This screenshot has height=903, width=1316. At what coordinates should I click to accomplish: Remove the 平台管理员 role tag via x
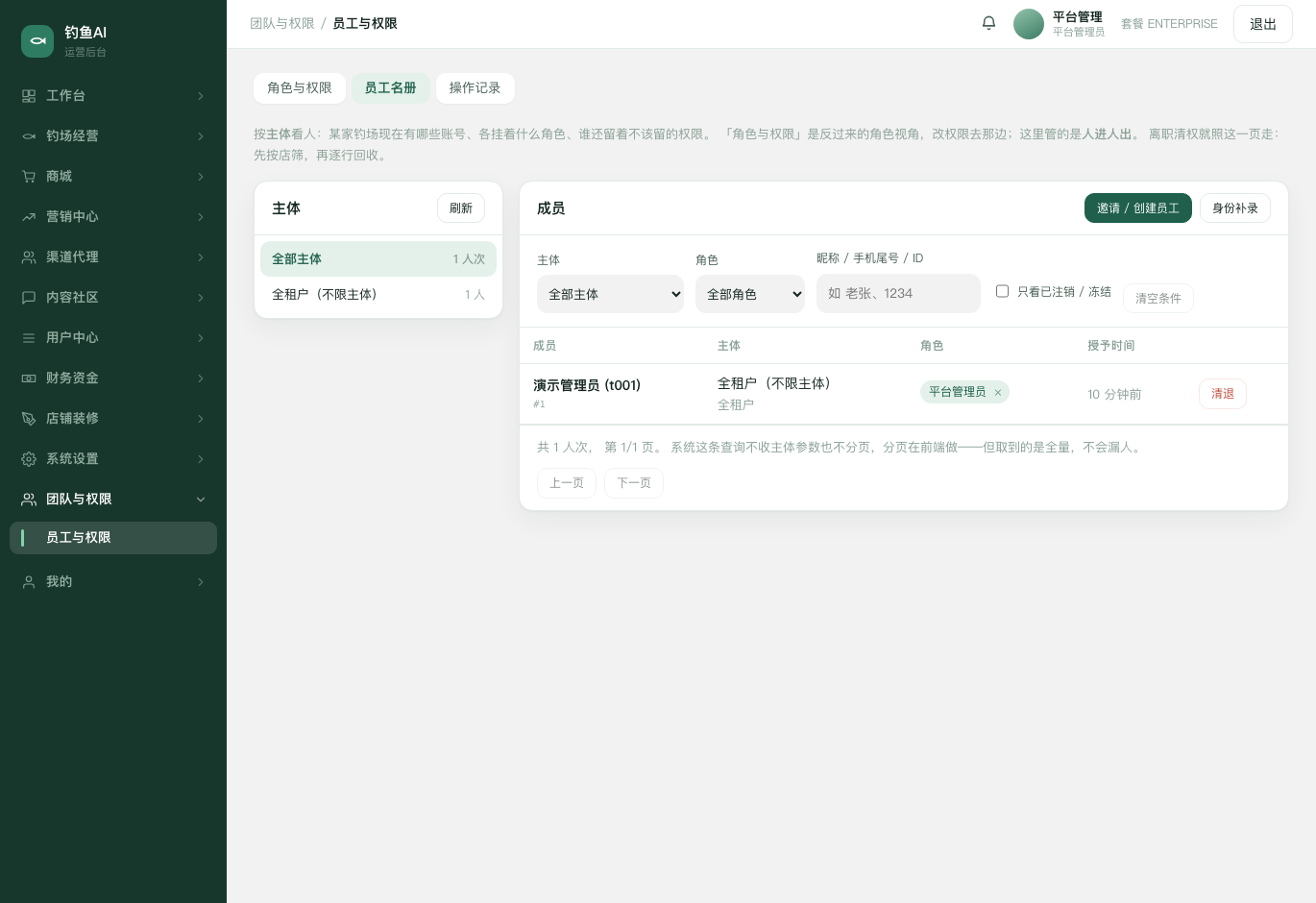998,392
